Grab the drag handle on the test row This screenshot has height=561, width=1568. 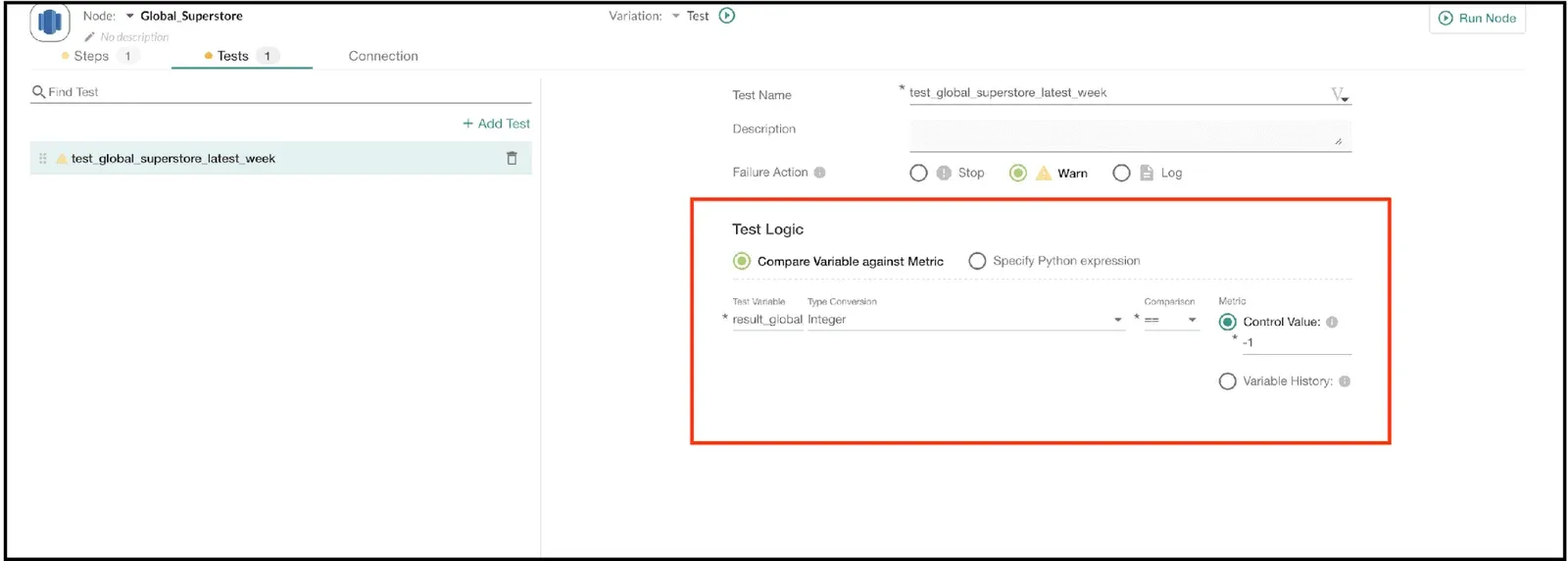click(42, 158)
